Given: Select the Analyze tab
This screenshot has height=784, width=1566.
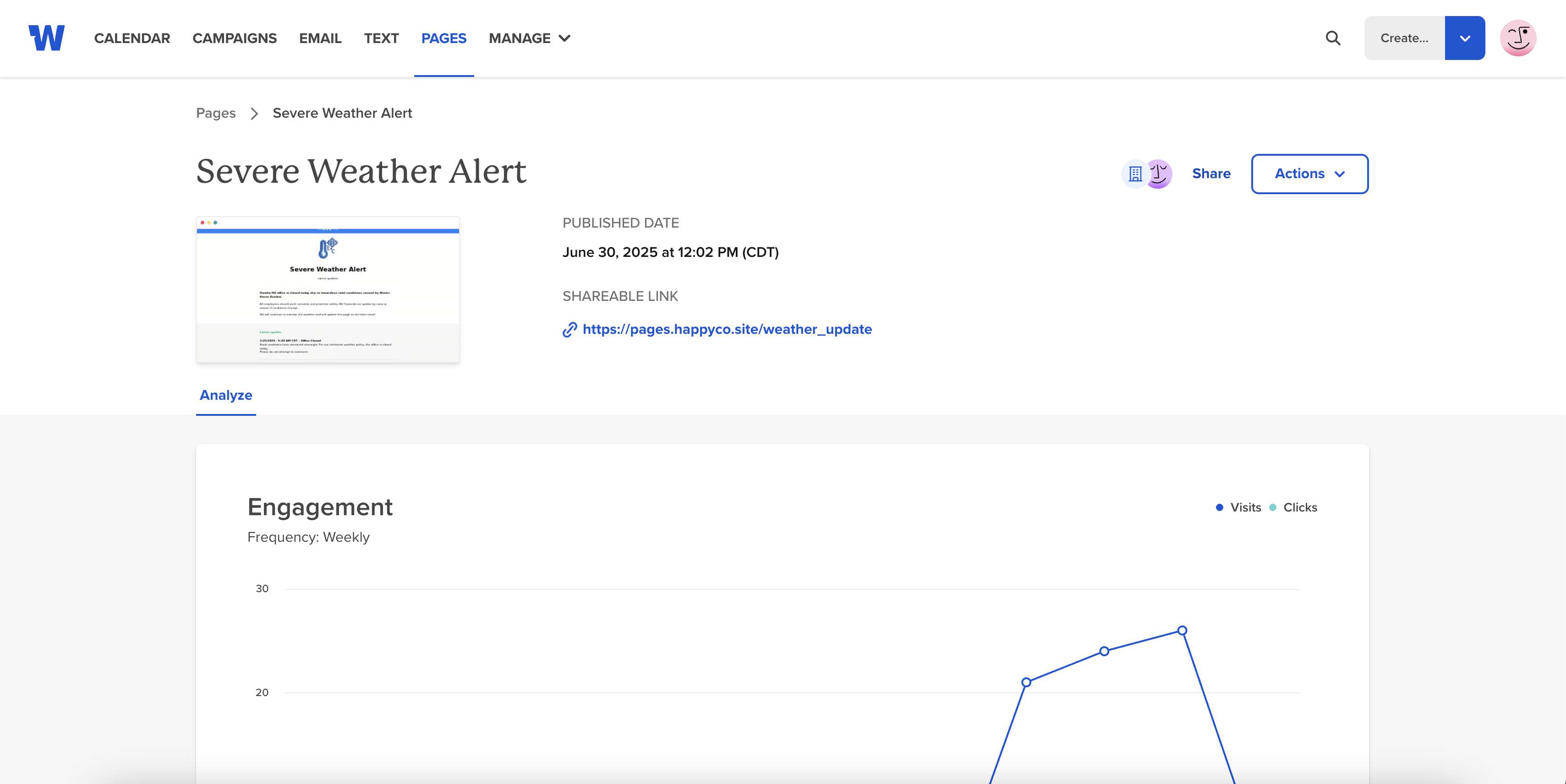Looking at the screenshot, I should click(x=225, y=395).
